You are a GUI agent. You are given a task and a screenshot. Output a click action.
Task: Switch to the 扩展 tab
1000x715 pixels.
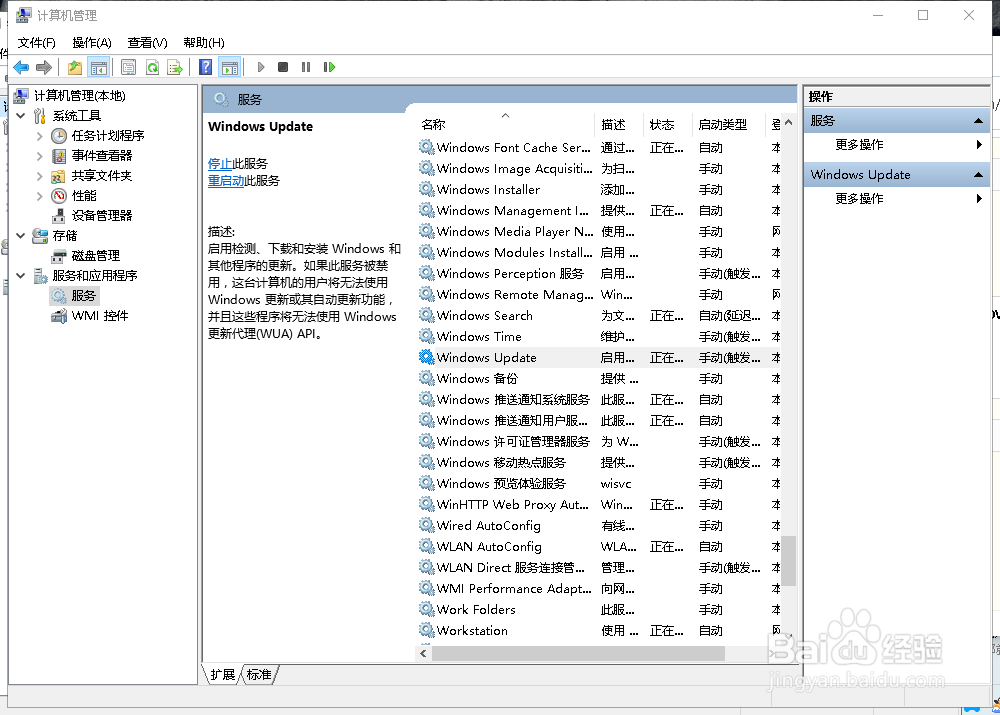[223, 675]
